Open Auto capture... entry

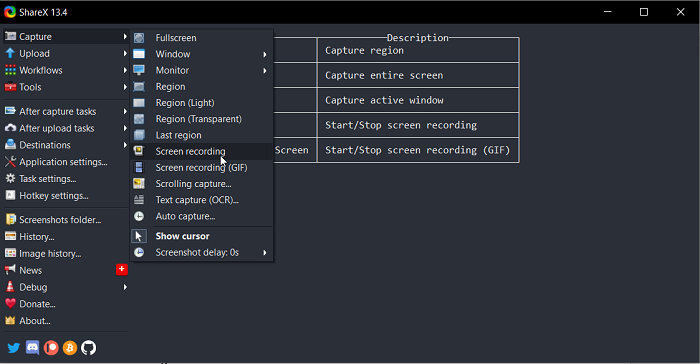[x=202, y=216]
